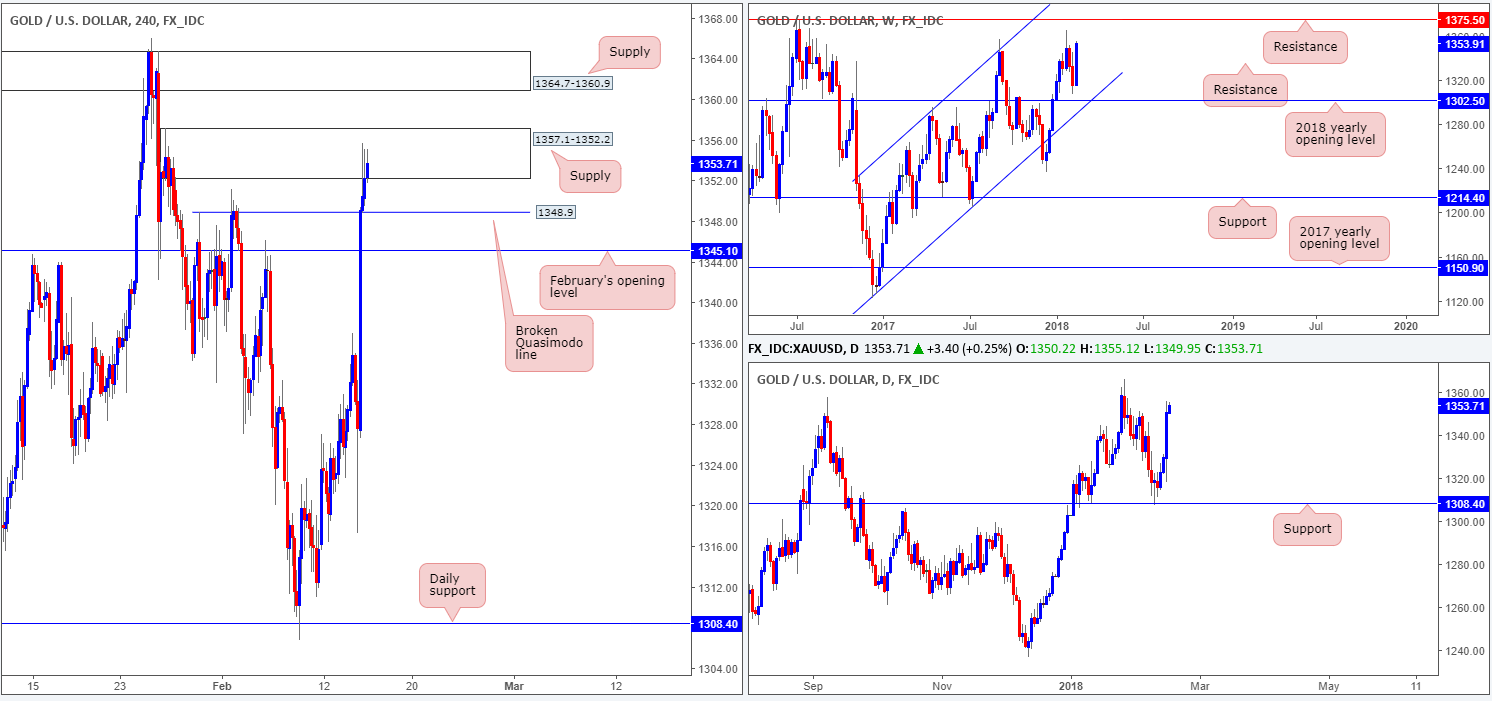Click the '23' date on the 240 chart time axis

[119, 687]
